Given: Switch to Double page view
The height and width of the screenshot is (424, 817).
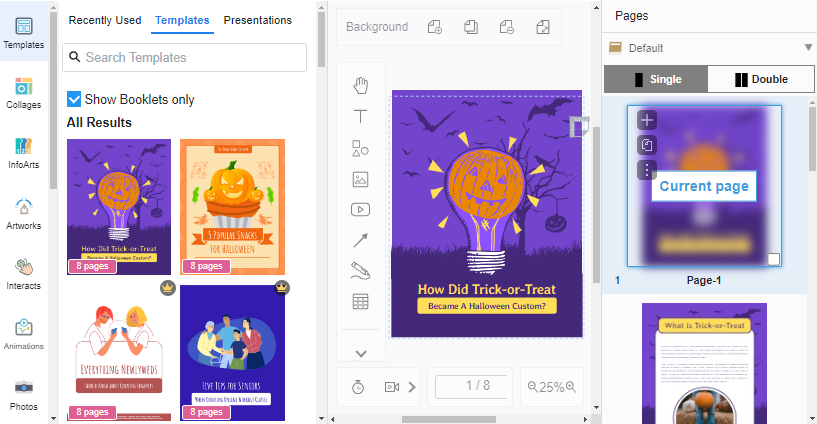Looking at the screenshot, I should [761, 79].
